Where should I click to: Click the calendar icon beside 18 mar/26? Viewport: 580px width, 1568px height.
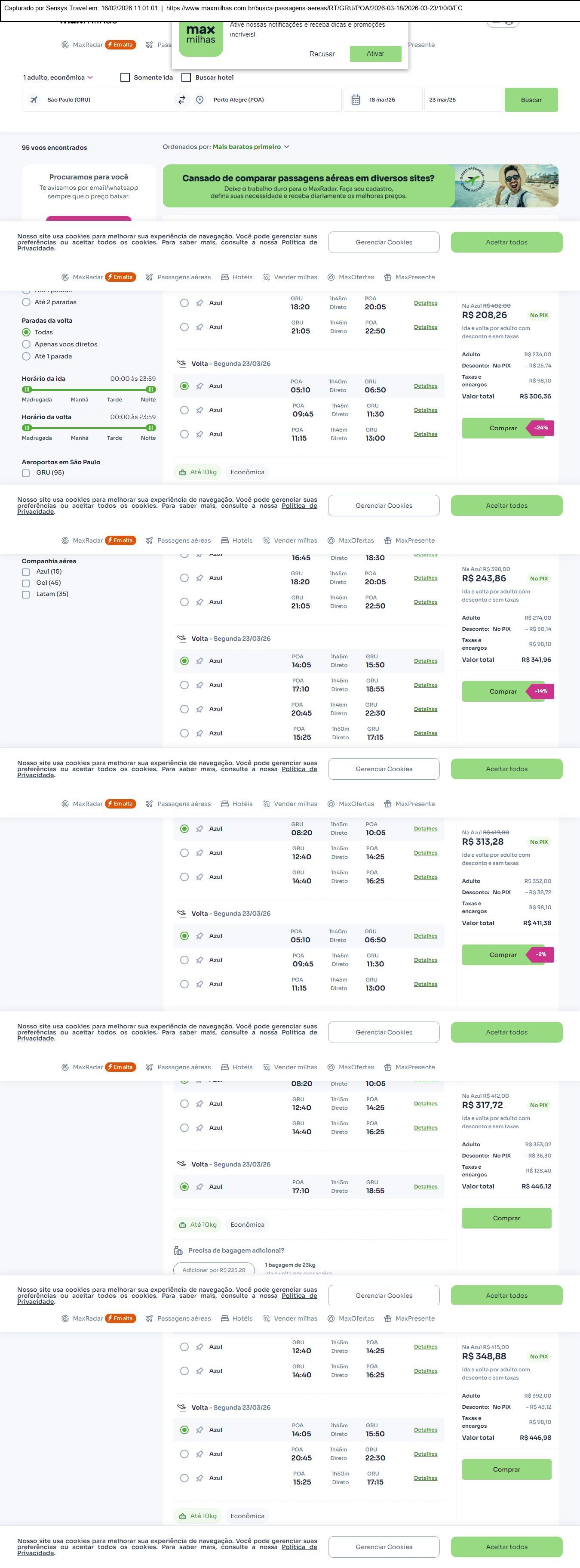coord(356,100)
